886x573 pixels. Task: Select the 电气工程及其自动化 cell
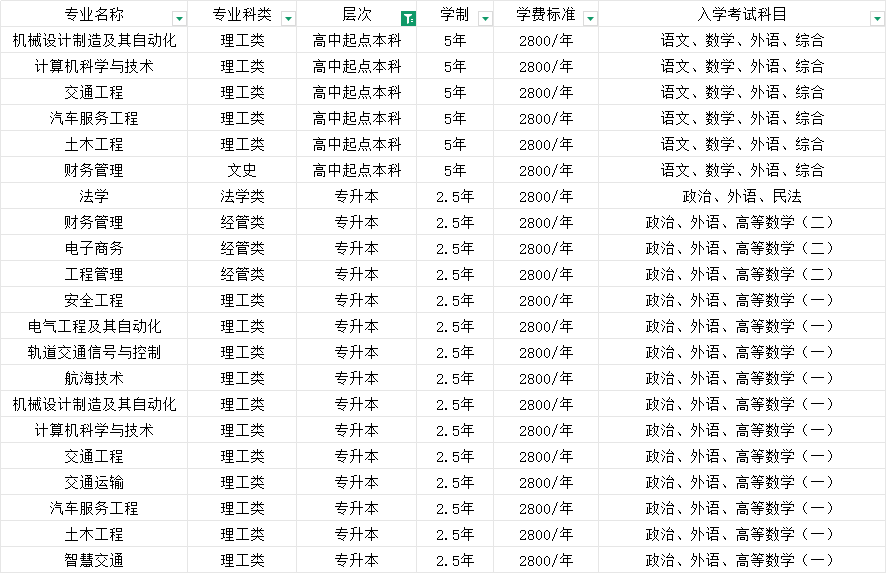point(94,326)
